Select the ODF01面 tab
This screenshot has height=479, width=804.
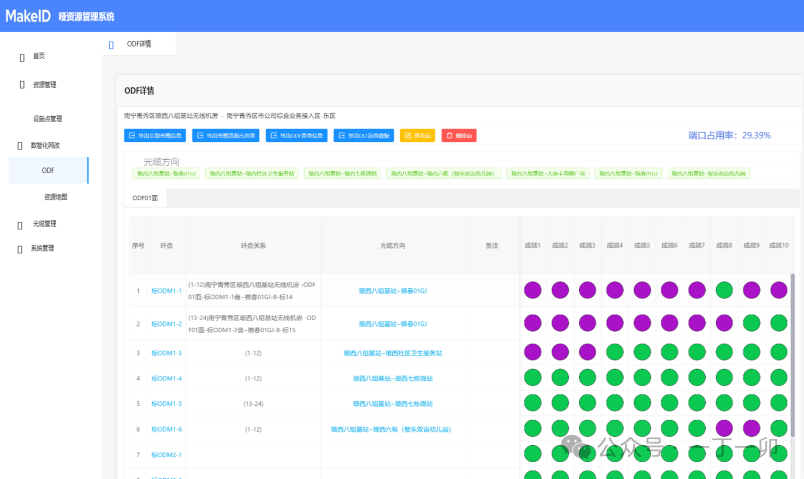pos(145,198)
